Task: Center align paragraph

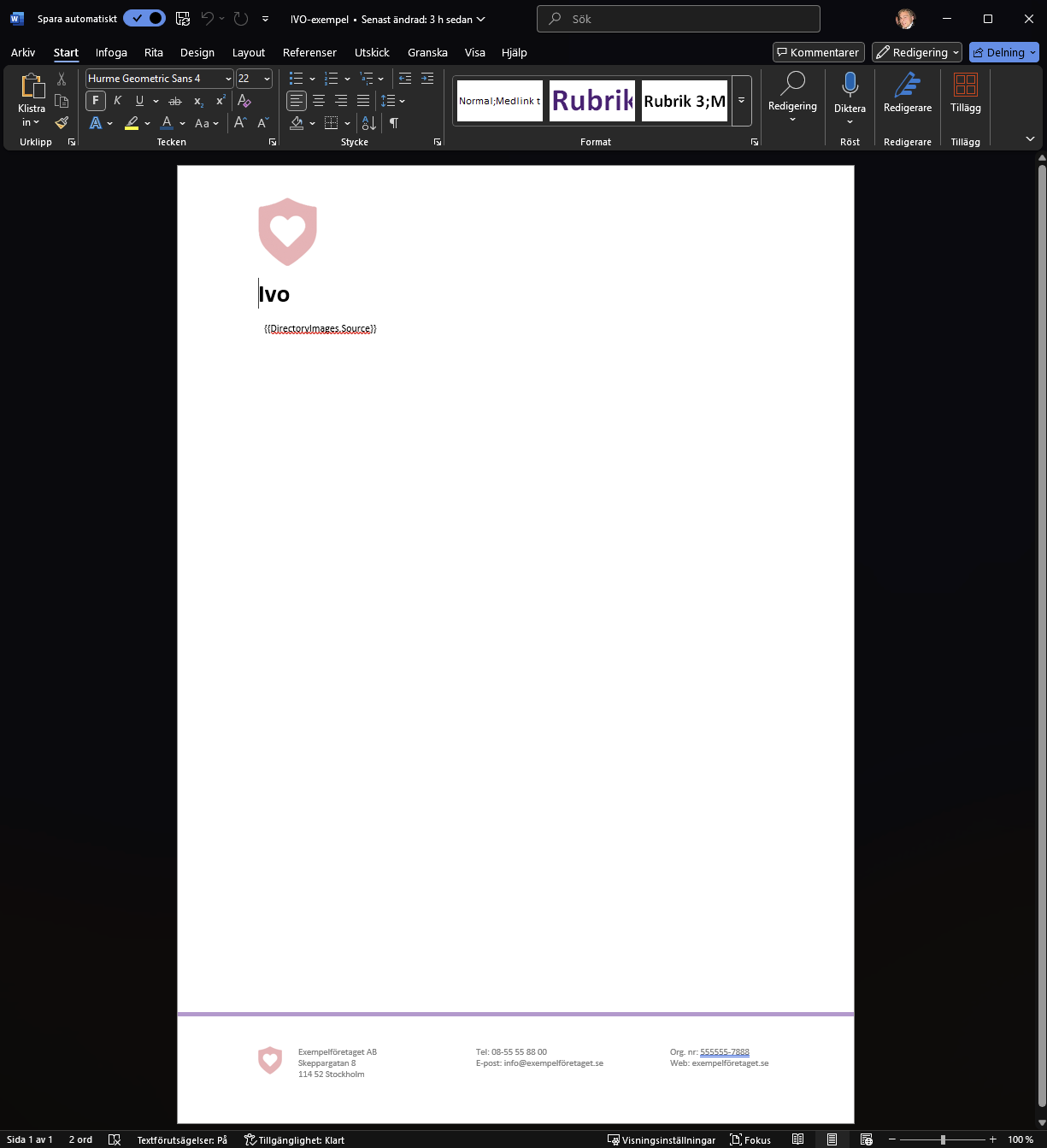Action: [x=319, y=101]
